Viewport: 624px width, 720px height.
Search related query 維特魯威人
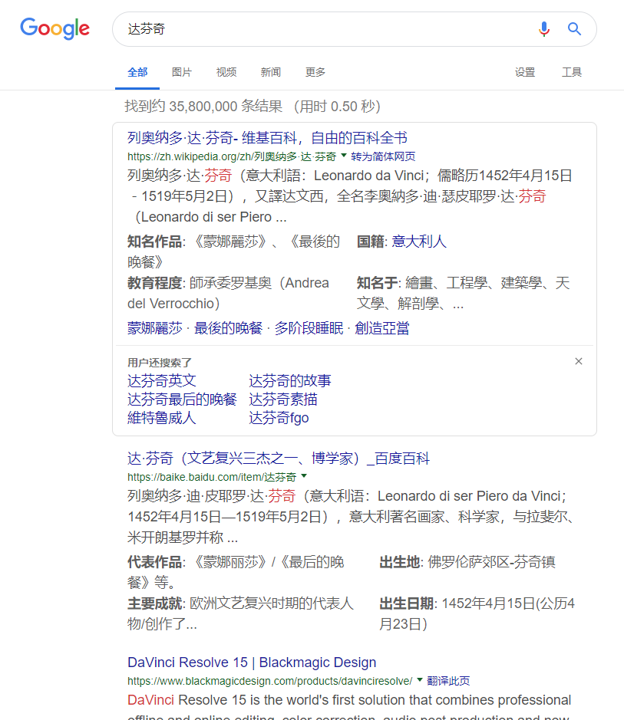(162, 418)
